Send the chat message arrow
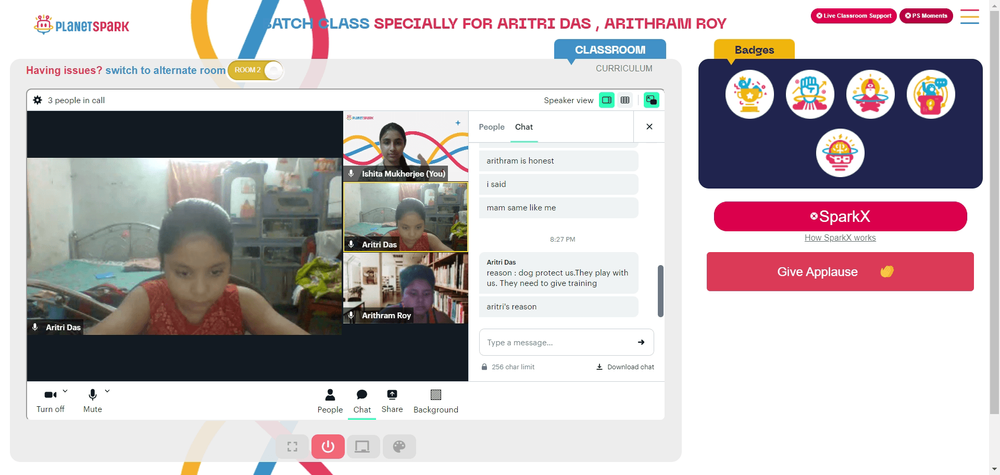1000x475 pixels. click(641, 342)
